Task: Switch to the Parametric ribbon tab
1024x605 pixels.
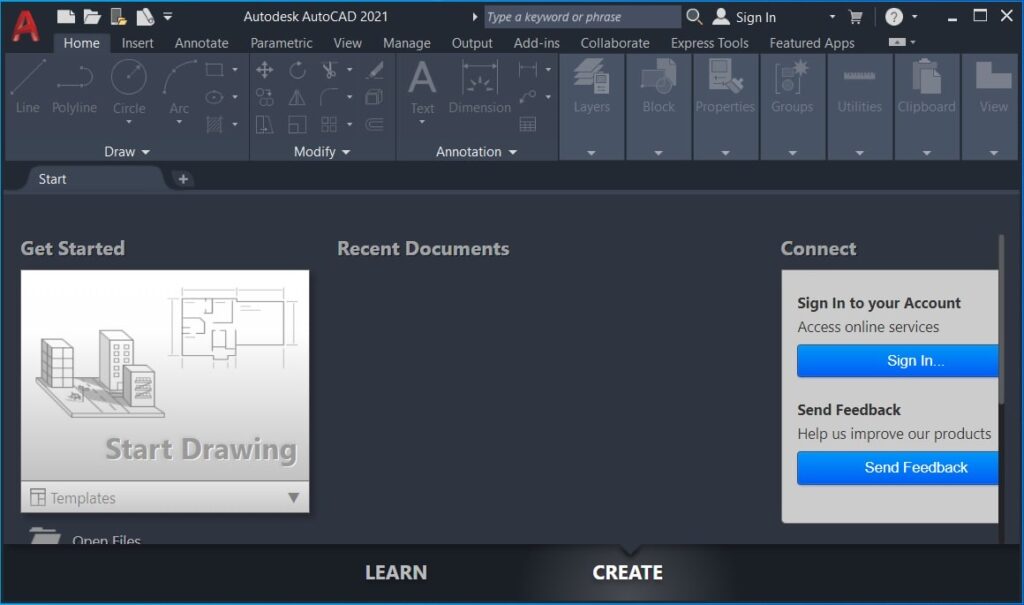Action: [x=281, y=43]
